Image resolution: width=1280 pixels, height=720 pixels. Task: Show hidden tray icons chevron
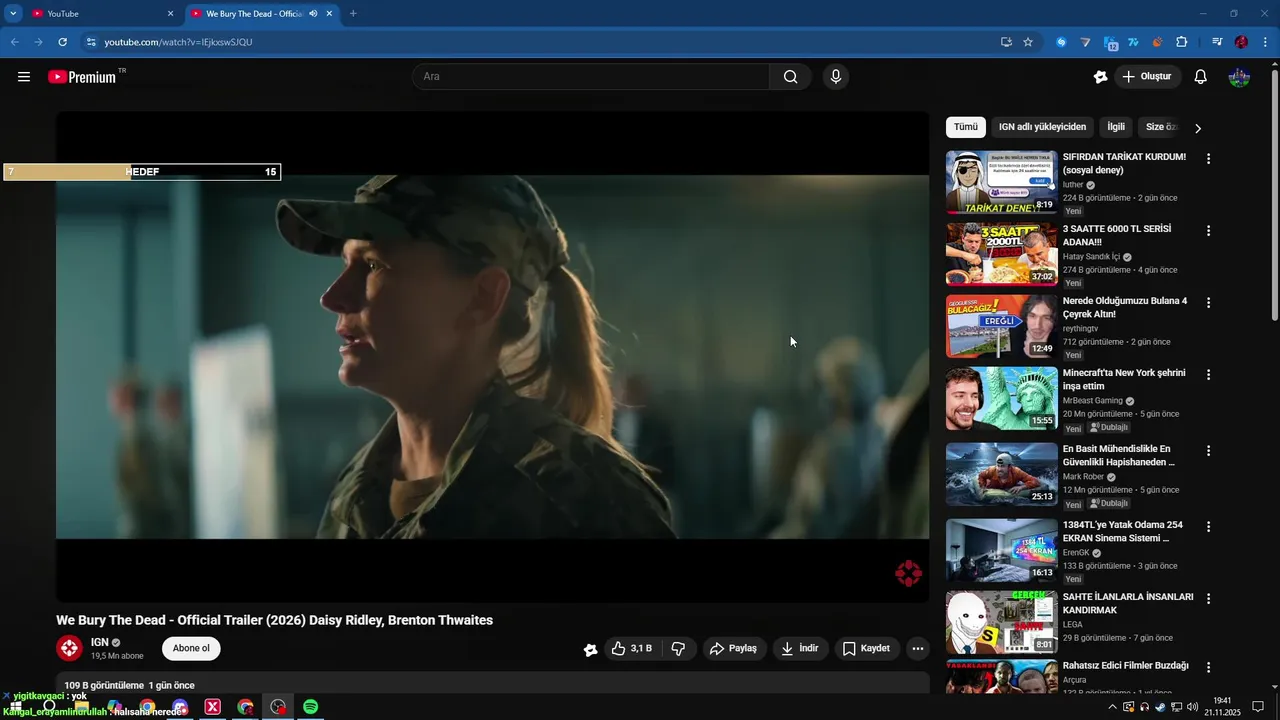pos(1112,707)
